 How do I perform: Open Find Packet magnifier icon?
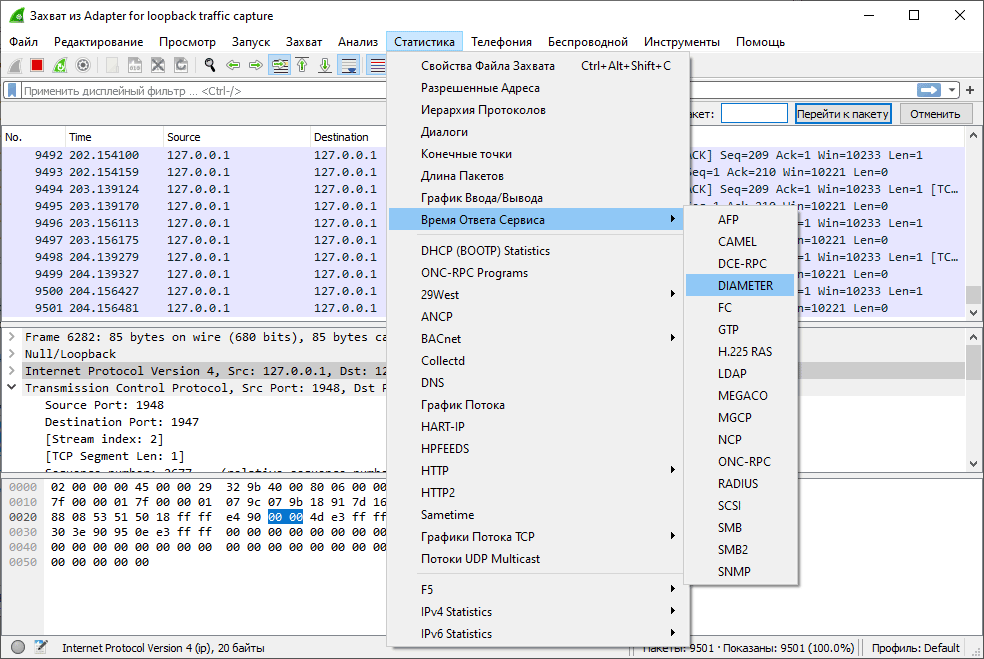[210, 65]
